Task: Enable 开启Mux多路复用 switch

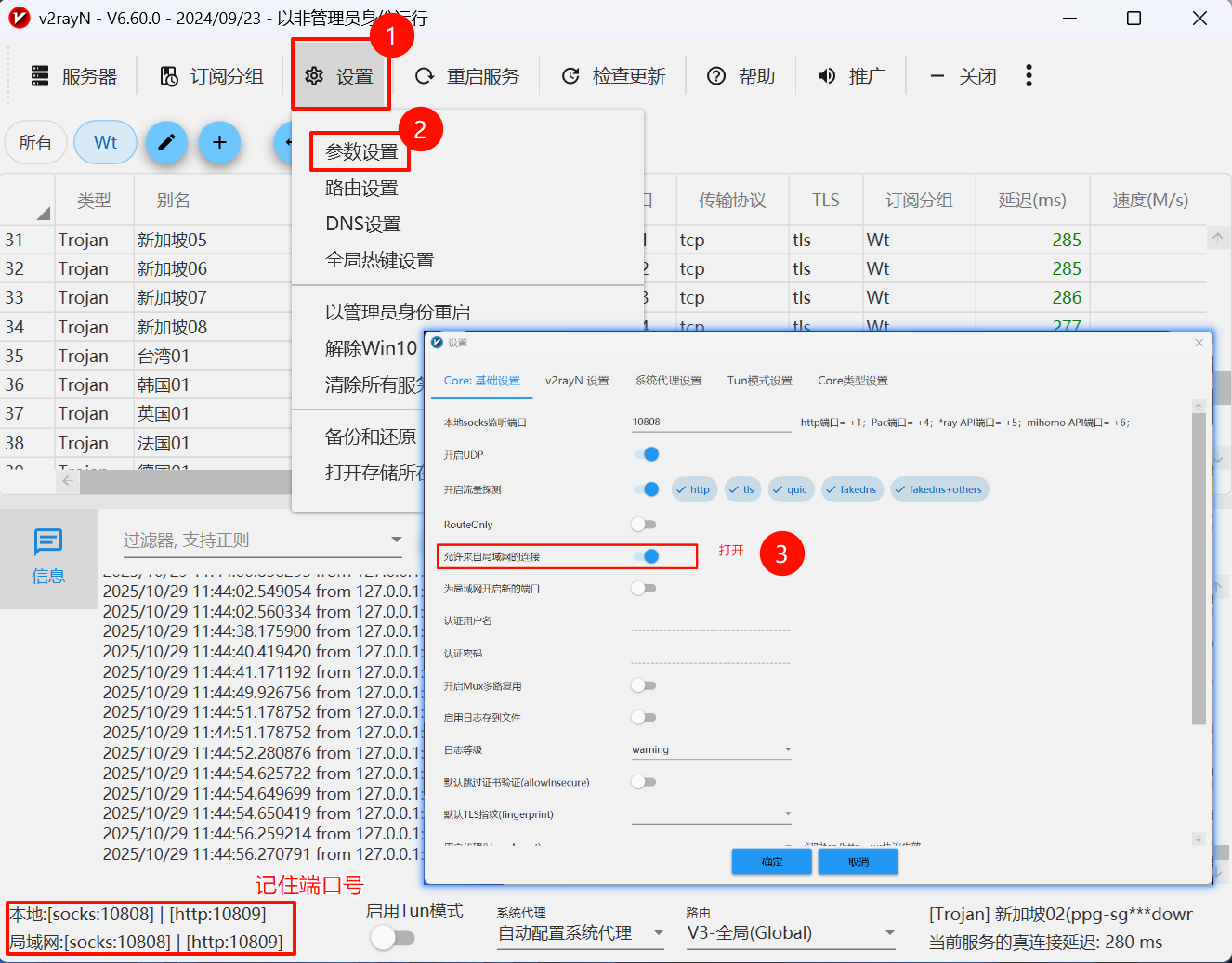Action: click(x=643, y=685)
